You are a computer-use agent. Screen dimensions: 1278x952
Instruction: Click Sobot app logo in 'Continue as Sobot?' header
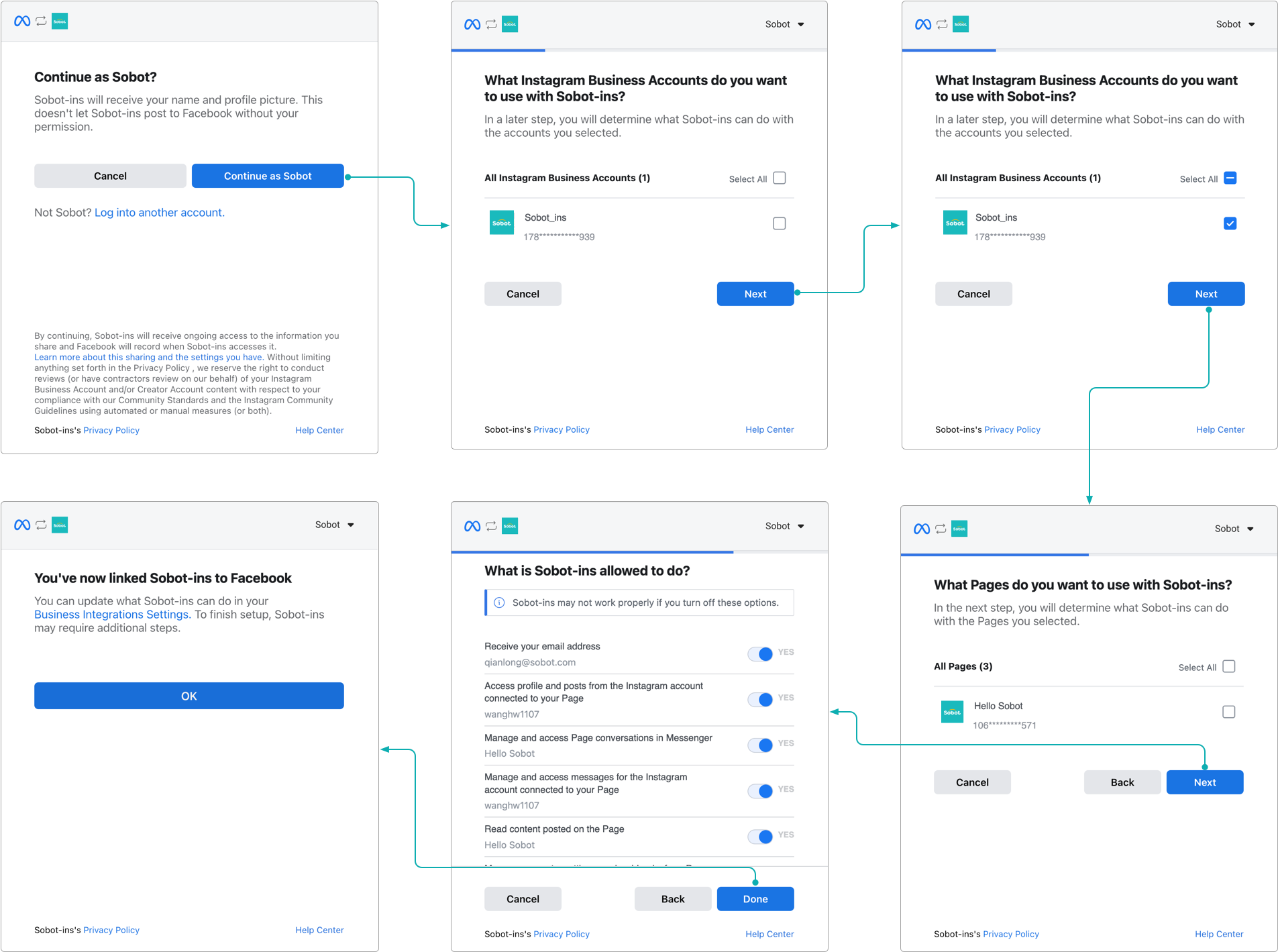coord(60,21)
